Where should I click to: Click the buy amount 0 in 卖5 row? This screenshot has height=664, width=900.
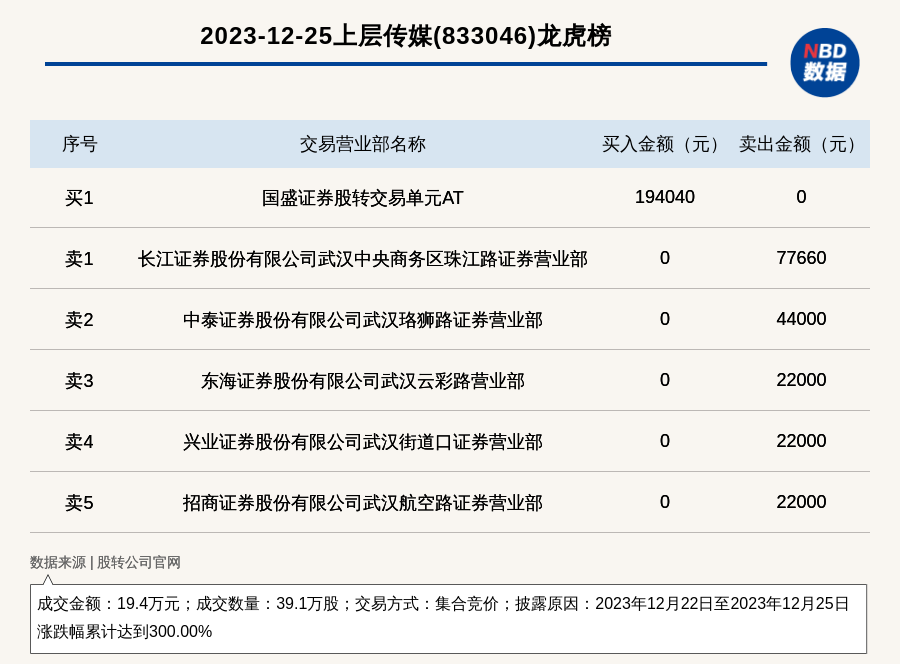coord(665,502)
